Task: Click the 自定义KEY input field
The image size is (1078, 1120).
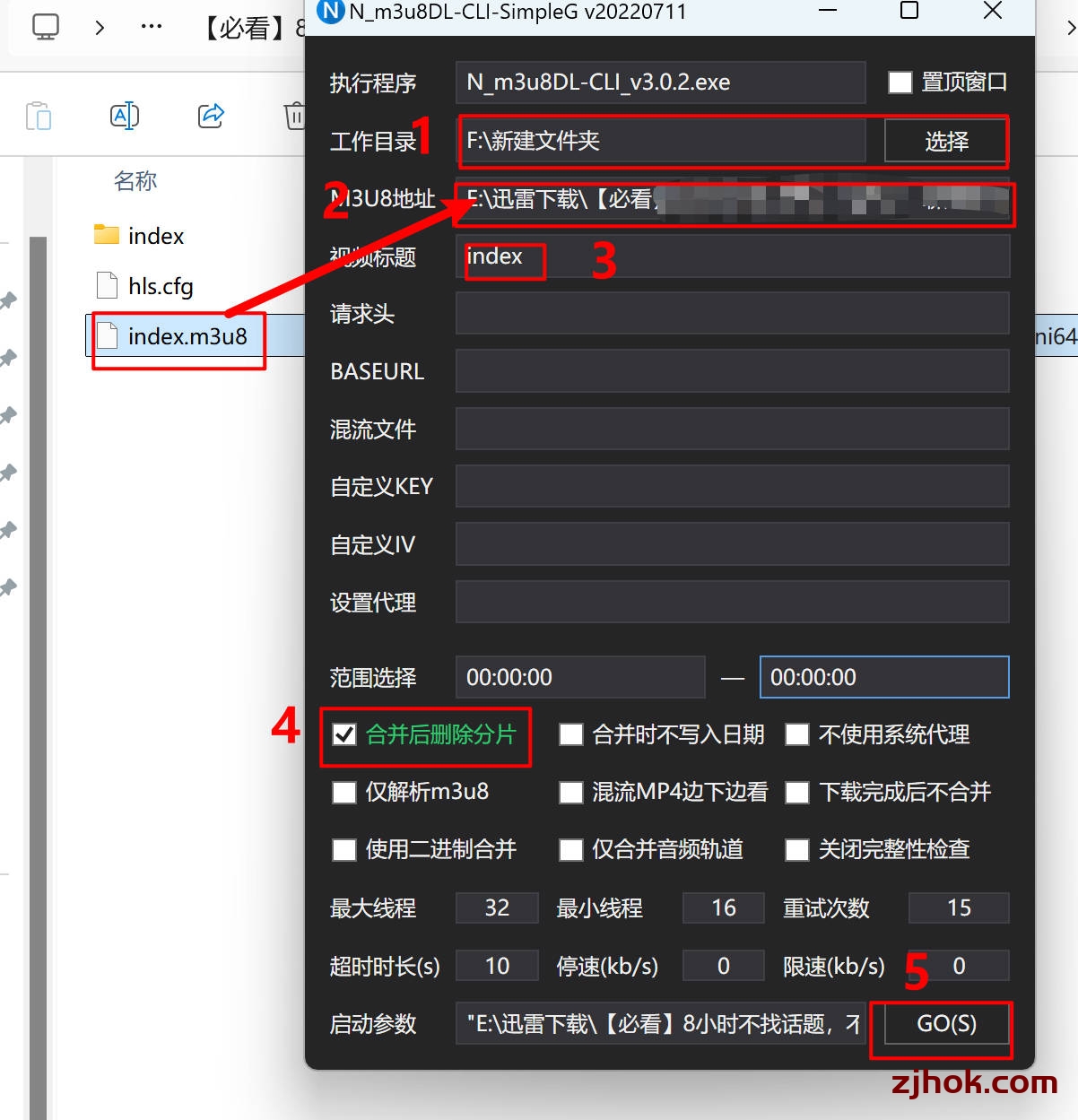Action: [733, 487]
